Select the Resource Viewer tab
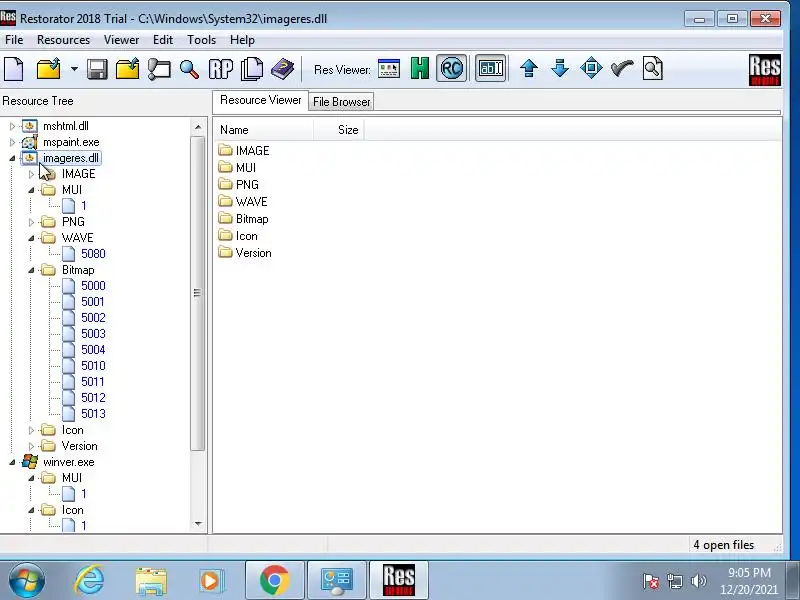800x600 pixels. pos(261,100)
